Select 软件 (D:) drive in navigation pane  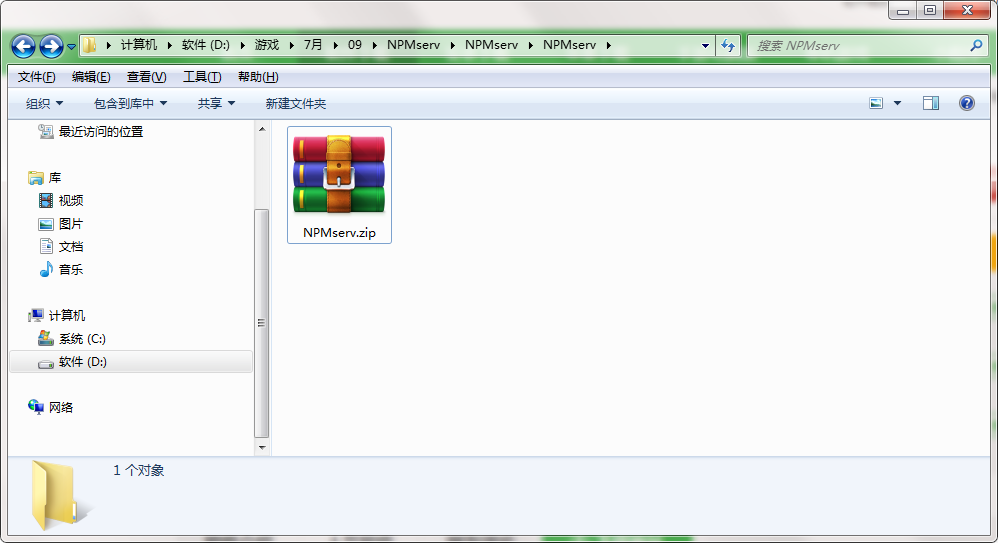tap(130, 362)
